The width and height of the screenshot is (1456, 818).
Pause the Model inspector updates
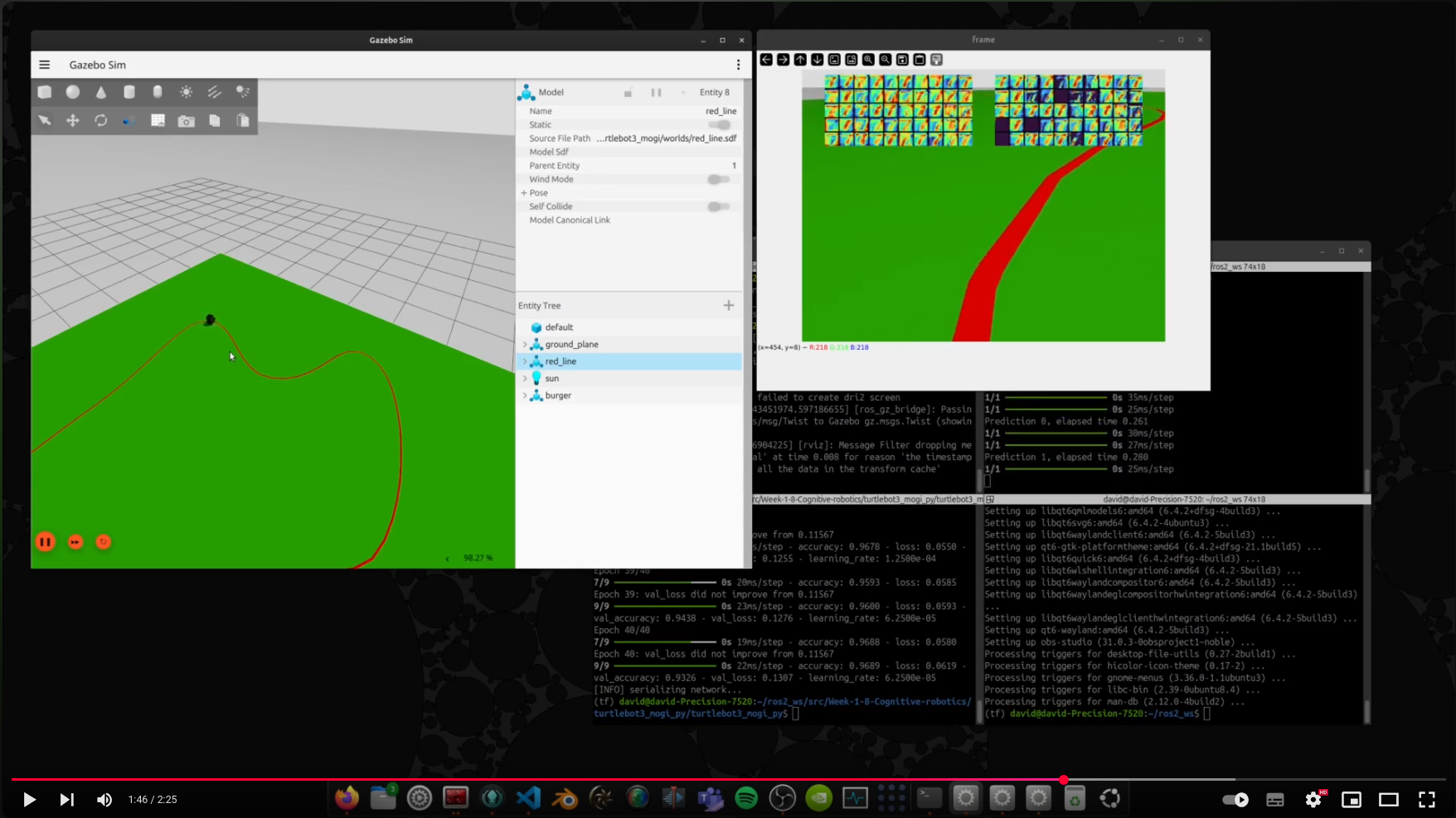[656, 93]
